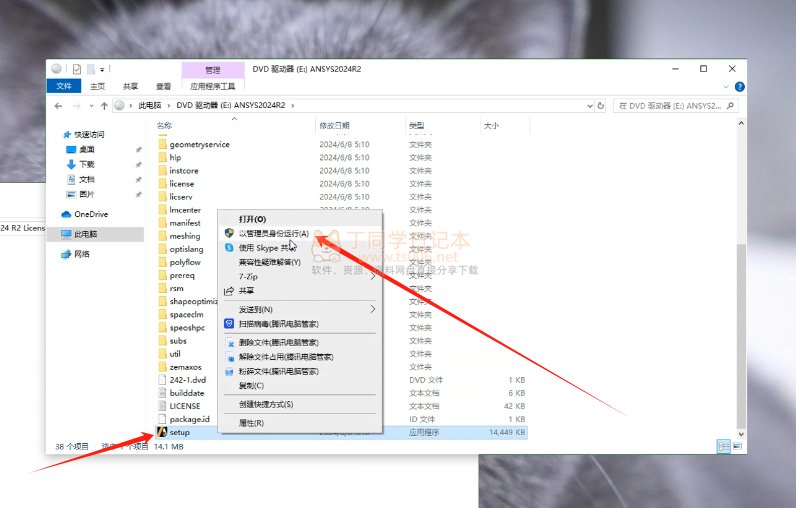This screenshot has width=796, height=508.
Task: Click the file list vertical scrollbar
Action: (x=741, y=337)
